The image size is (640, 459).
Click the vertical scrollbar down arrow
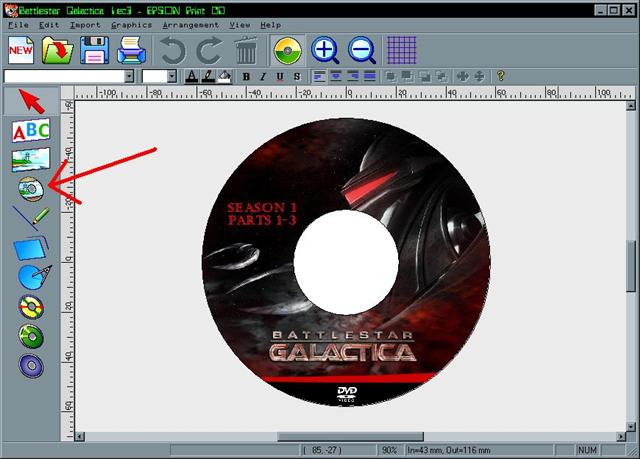(x=631, y=427)
